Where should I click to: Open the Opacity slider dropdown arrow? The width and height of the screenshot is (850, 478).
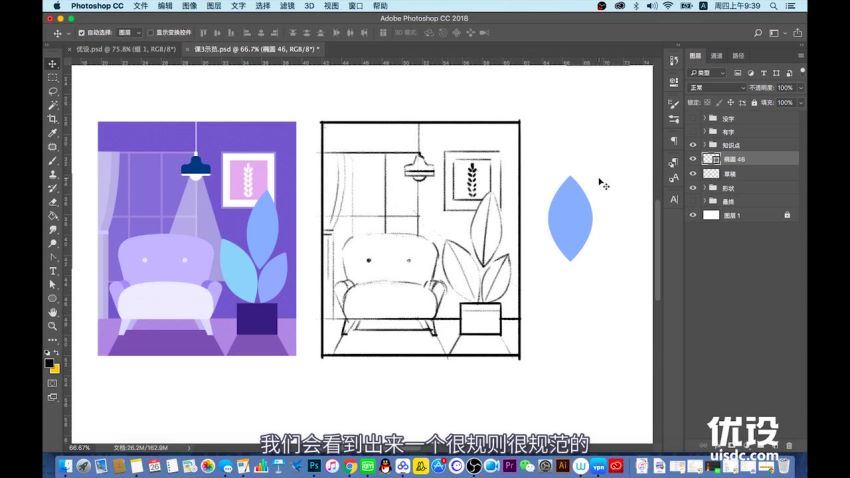click(x=801, y=88)
